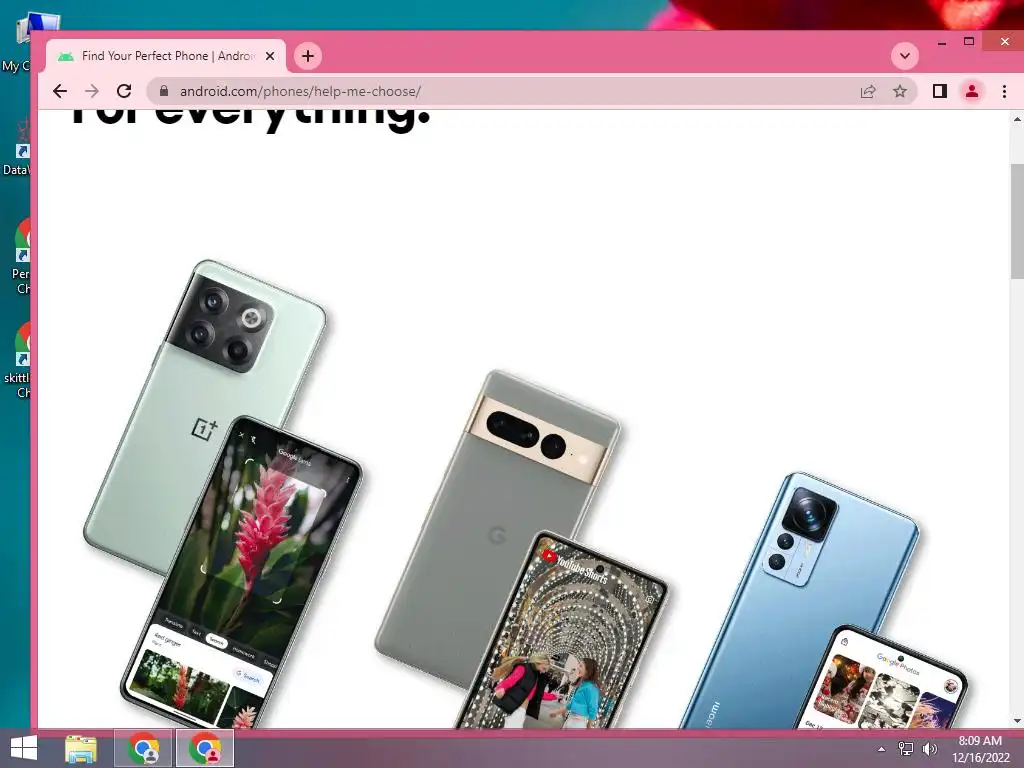The height and width of the screenshot is (768, 1024).
Task: Open the Windows Start menu
Action: click(24, 748)
